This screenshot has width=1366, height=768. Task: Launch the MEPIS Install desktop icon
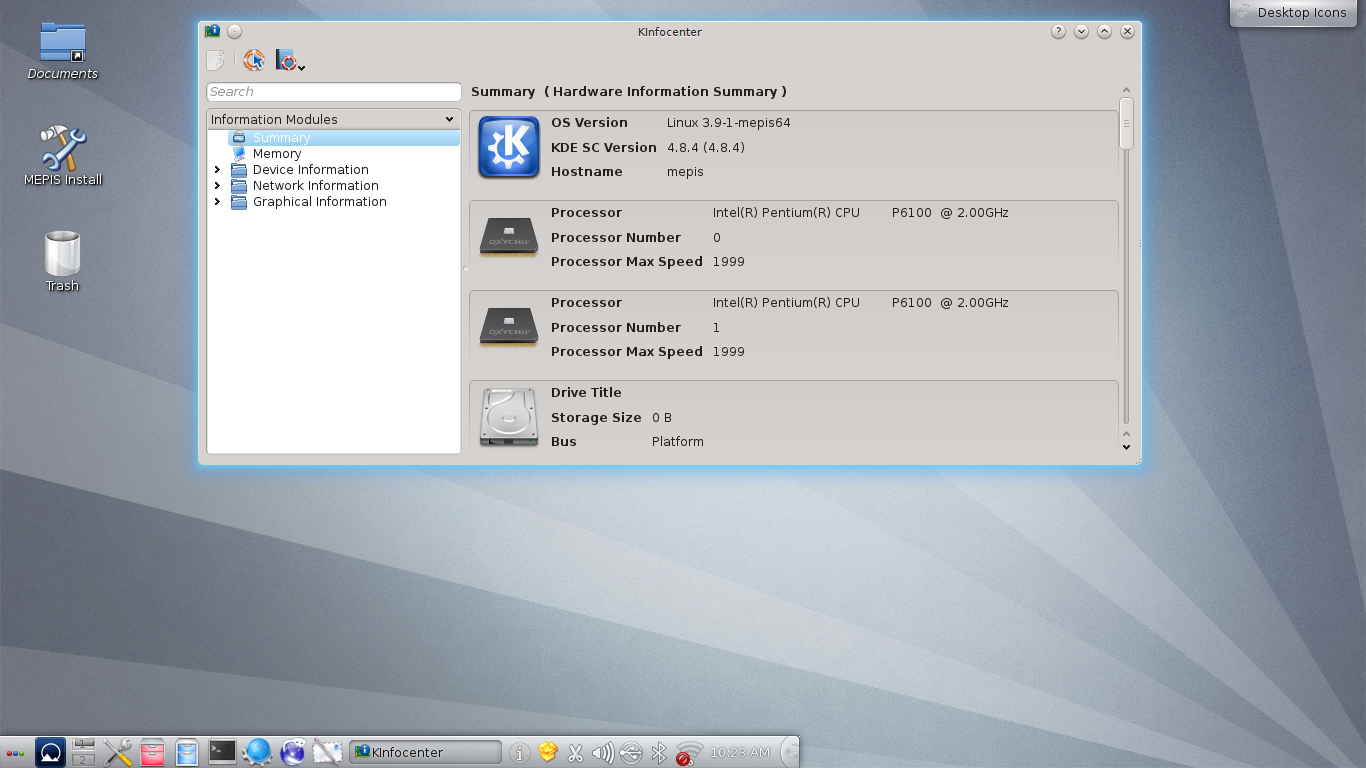pos(63,156)
